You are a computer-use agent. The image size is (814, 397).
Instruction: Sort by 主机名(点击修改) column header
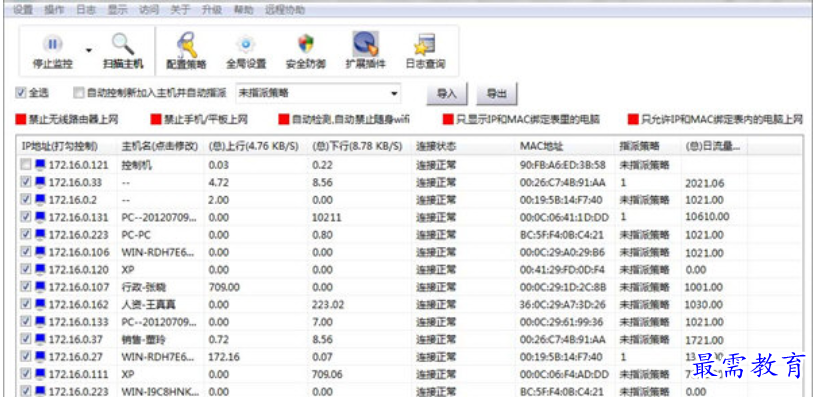point(160,146)
